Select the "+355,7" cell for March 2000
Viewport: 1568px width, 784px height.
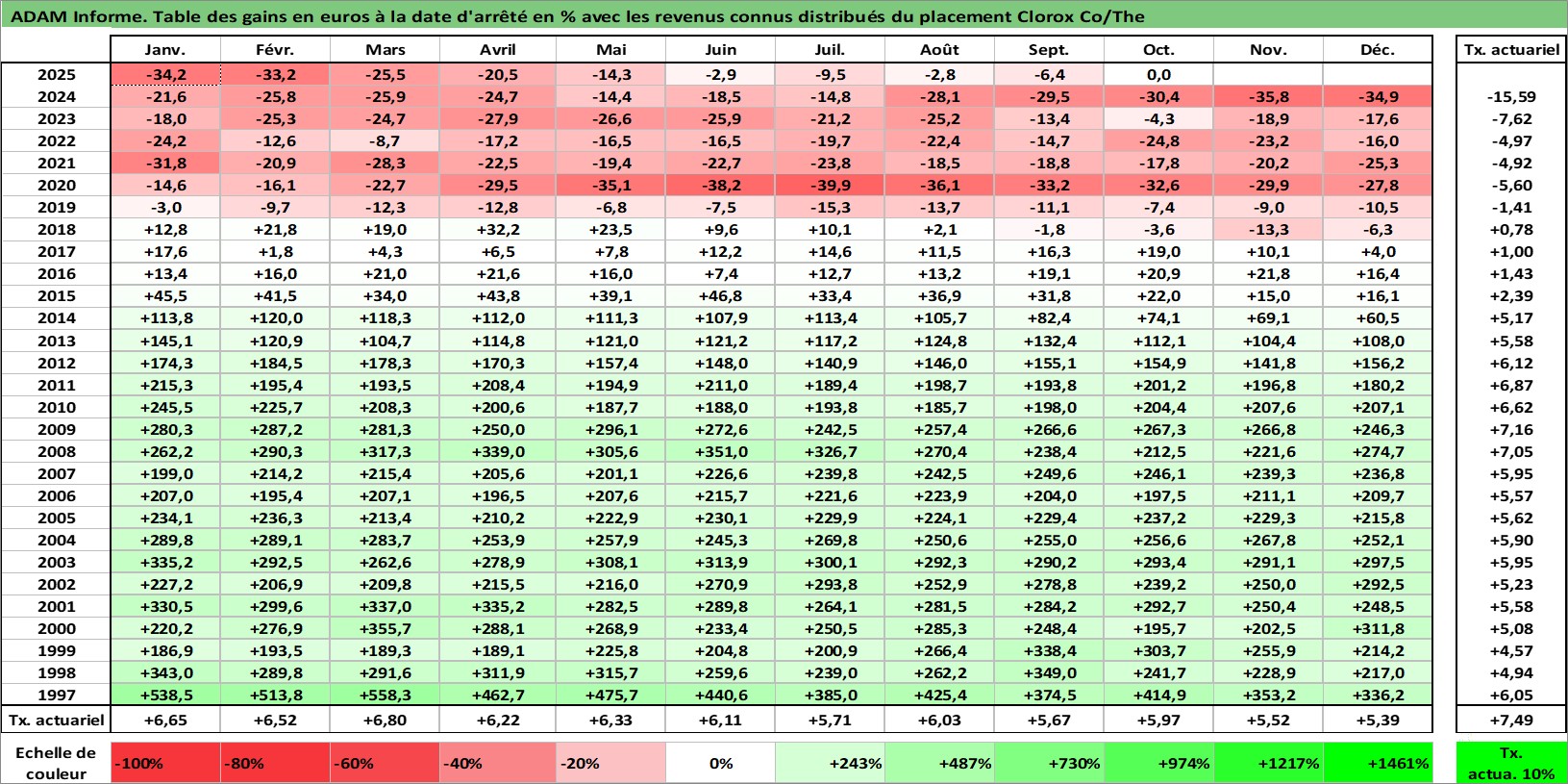coord(385,628)
